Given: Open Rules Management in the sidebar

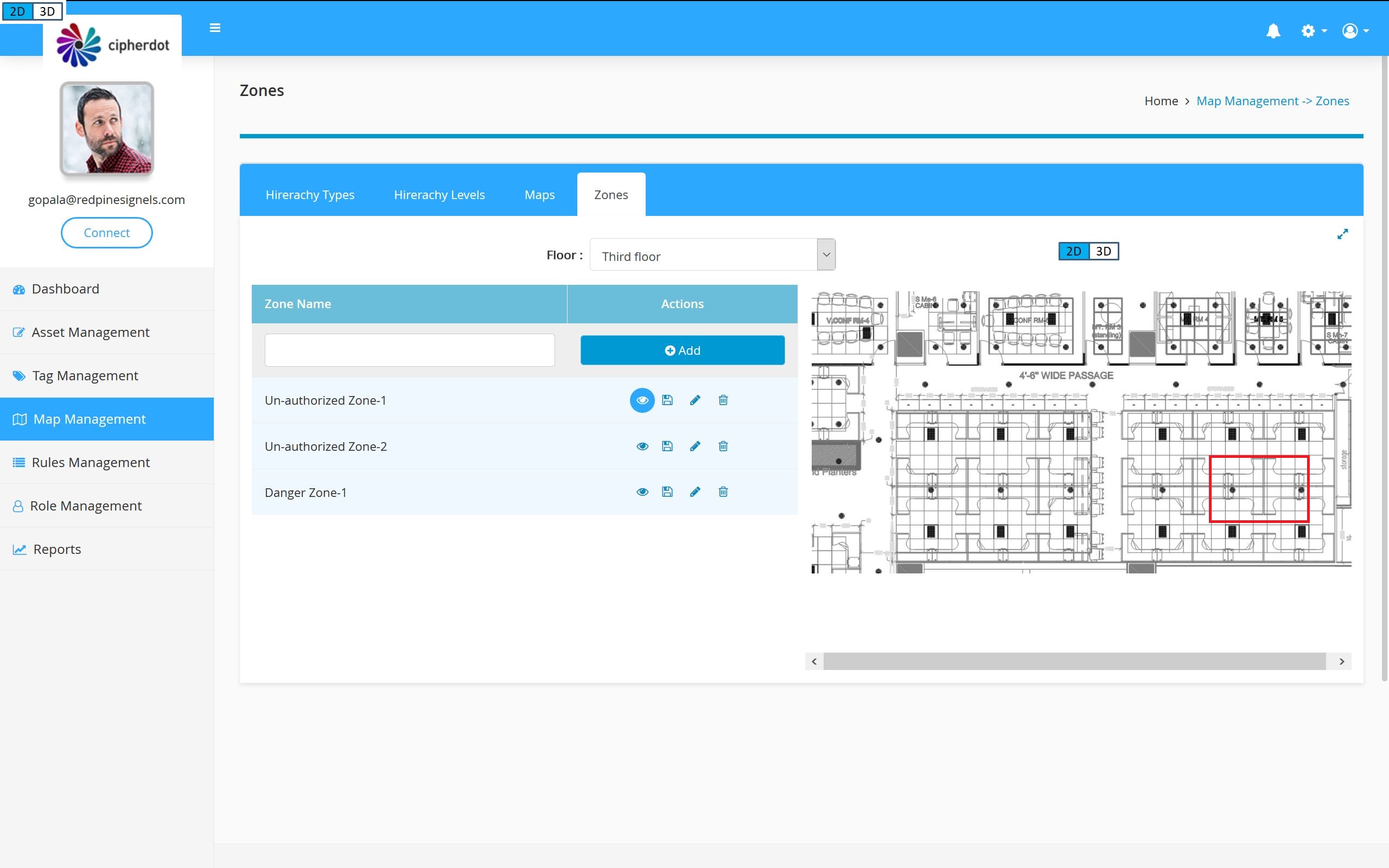Looking at the screenshot, I should [91, 462].
